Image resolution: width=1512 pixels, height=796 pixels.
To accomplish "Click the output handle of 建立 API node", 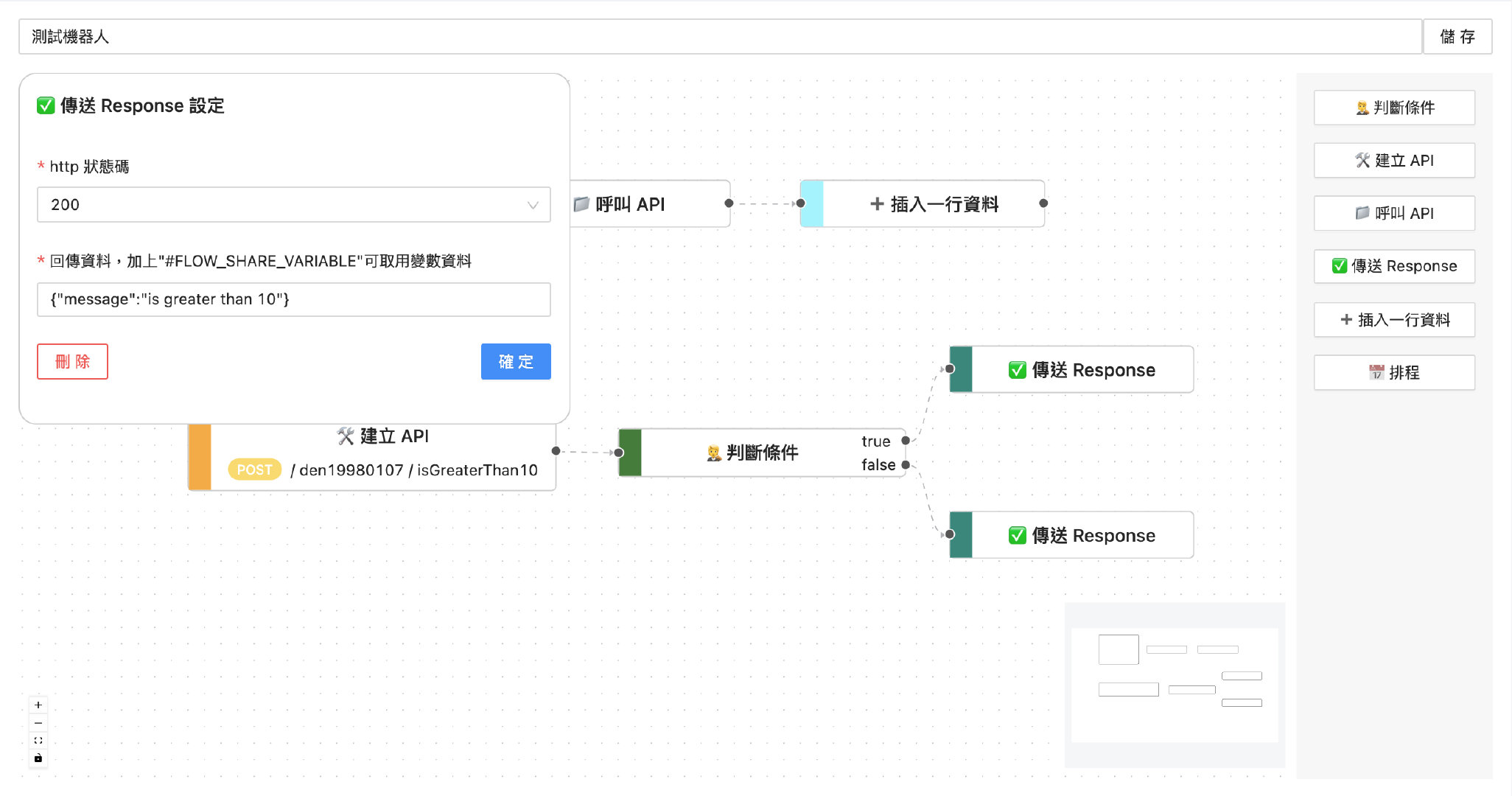I will coord(556,451).
